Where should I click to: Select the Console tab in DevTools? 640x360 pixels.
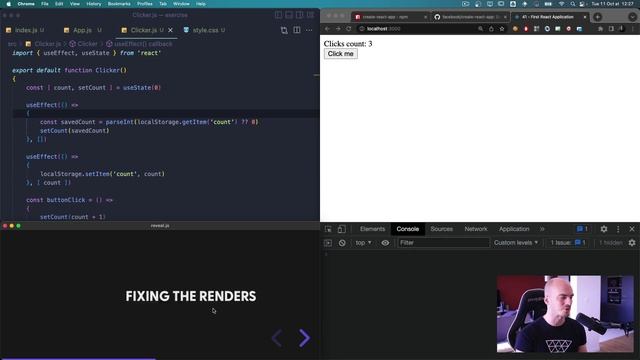coord(407,229)
